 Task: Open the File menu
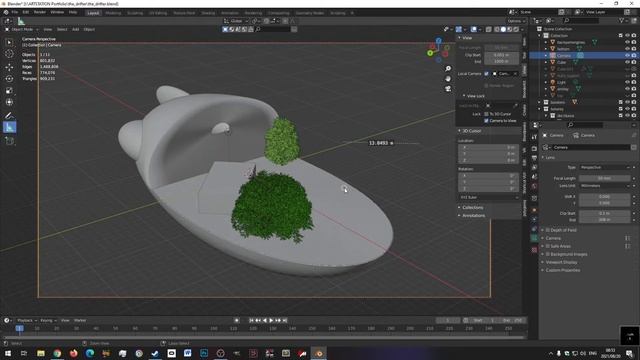(x=14, y=12)
